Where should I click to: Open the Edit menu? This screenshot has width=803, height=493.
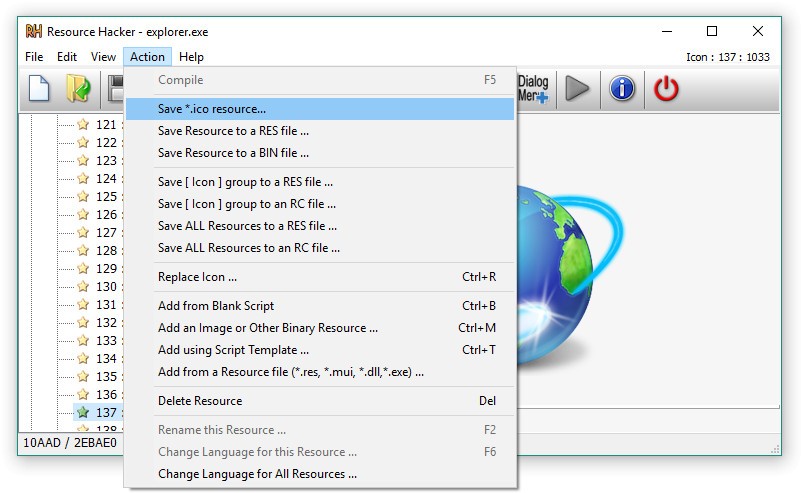(67, 57)
